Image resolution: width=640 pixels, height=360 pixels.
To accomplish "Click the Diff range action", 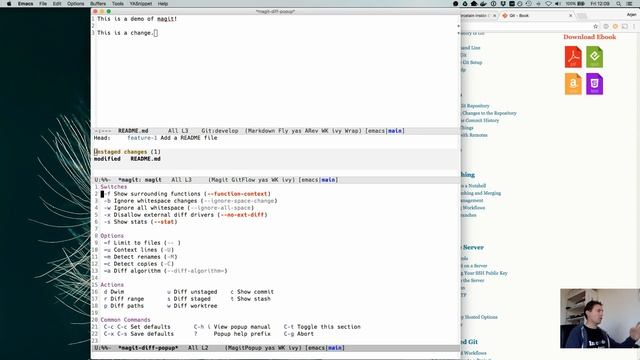I will pos(124,299).
